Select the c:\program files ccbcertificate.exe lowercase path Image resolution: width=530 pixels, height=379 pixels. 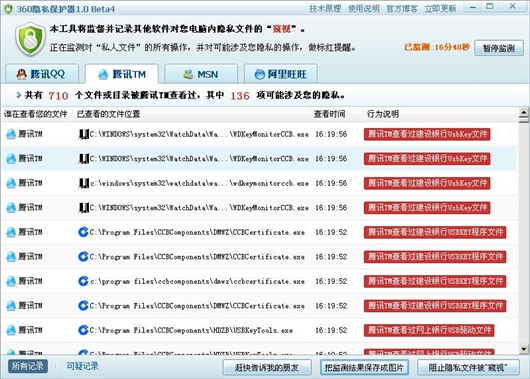tap(197, 281)
